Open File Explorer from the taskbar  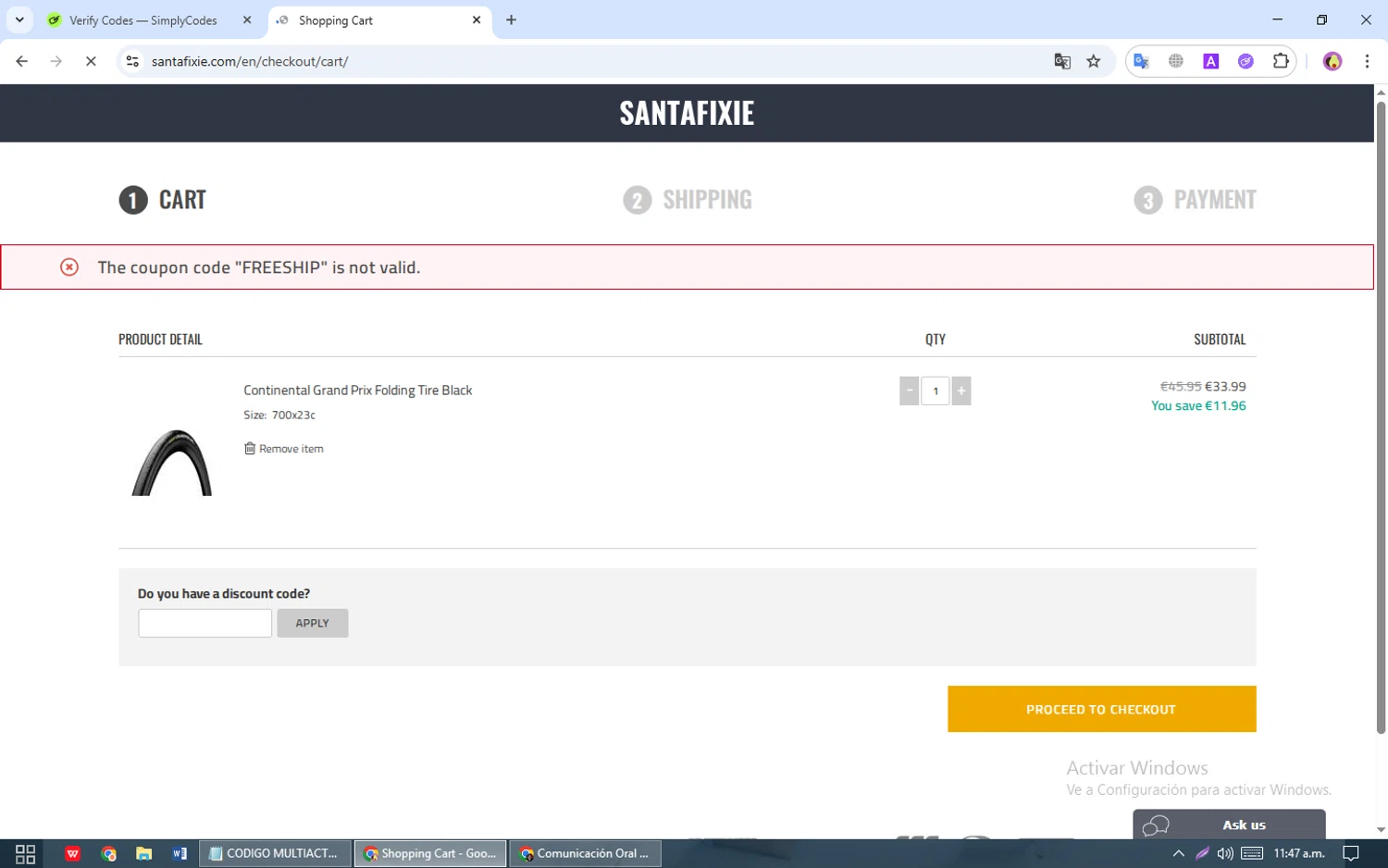143,853
